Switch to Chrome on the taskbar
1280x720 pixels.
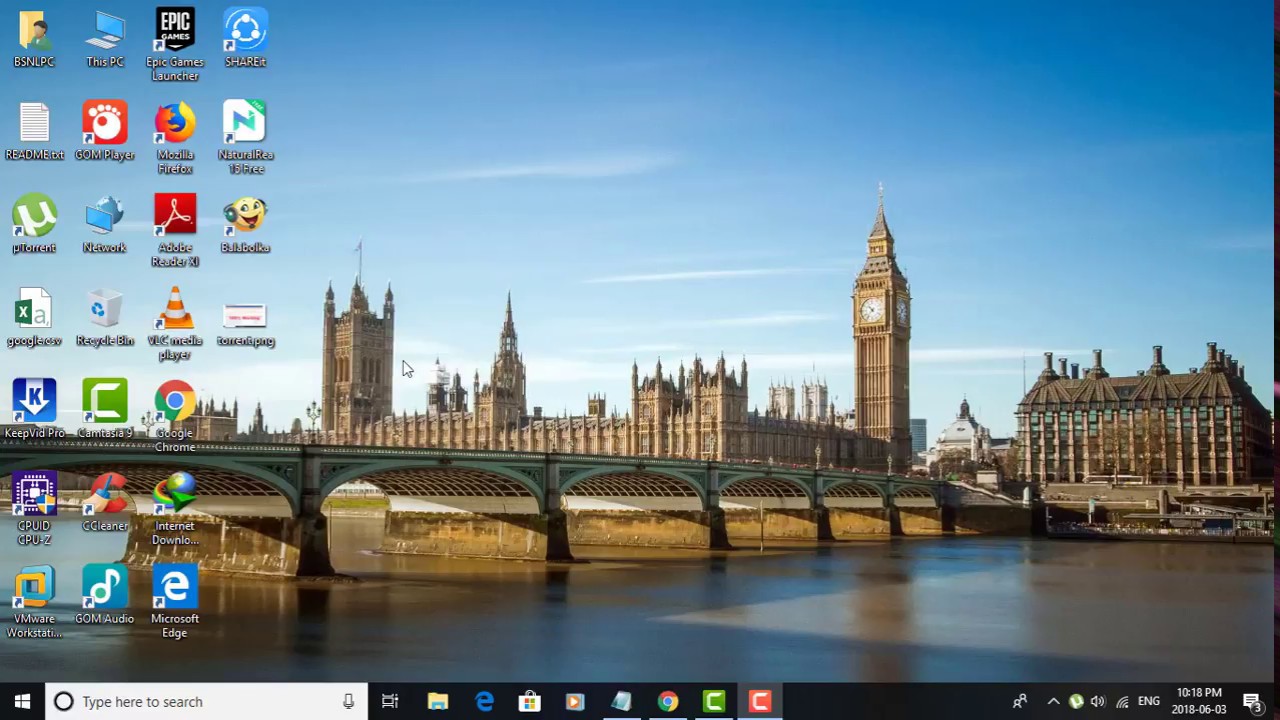[667, 702]
